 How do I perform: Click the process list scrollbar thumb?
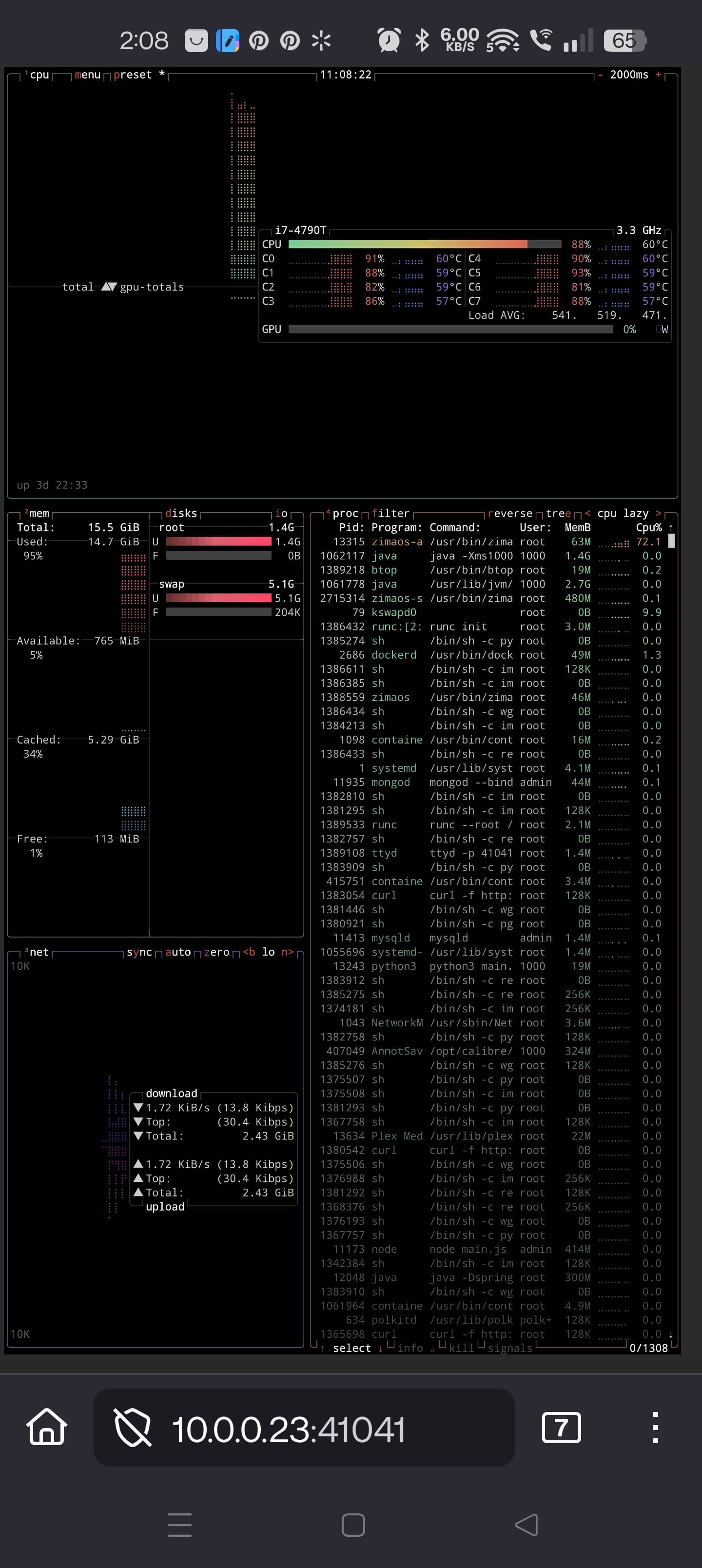coord(671,541)
